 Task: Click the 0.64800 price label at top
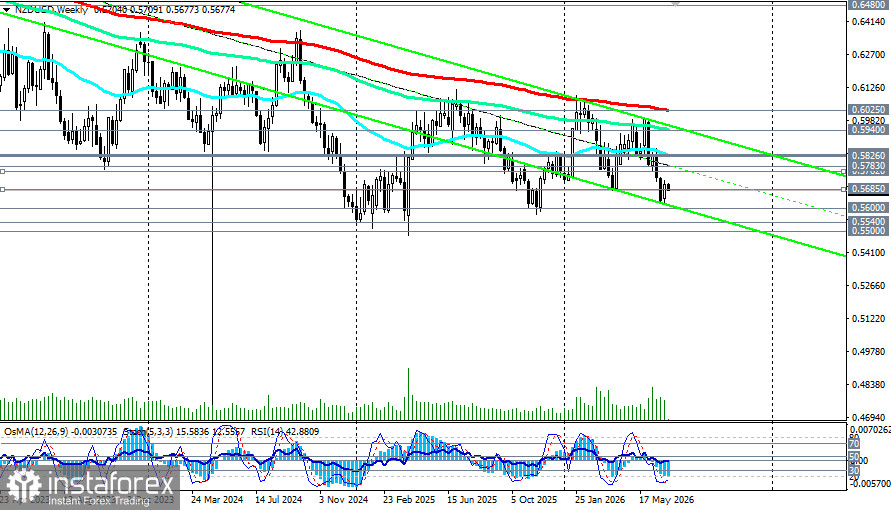869,4
